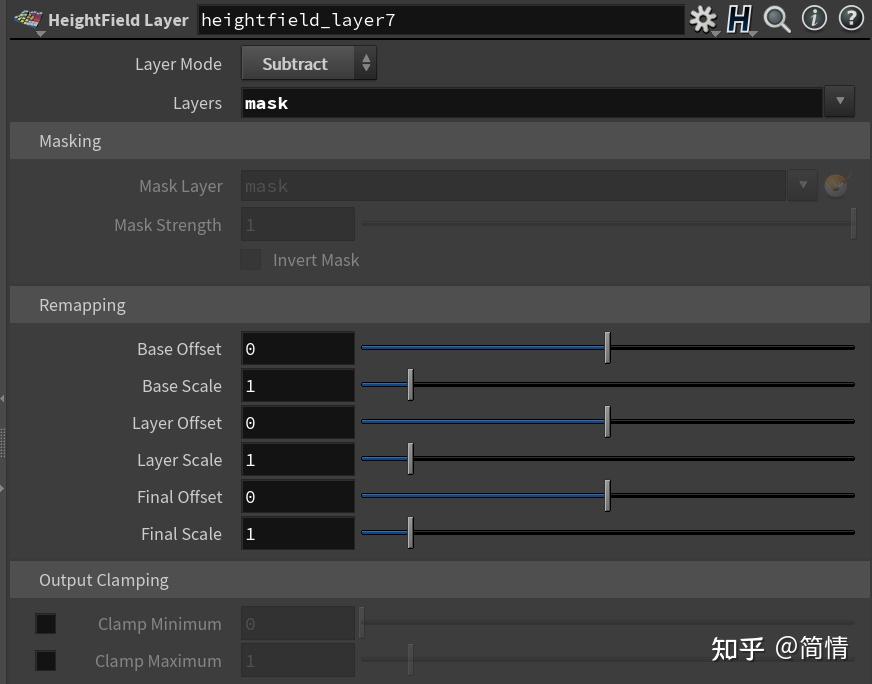Enable Clamp Maximum
Screen dimensions: 872x684
point(46,661)
